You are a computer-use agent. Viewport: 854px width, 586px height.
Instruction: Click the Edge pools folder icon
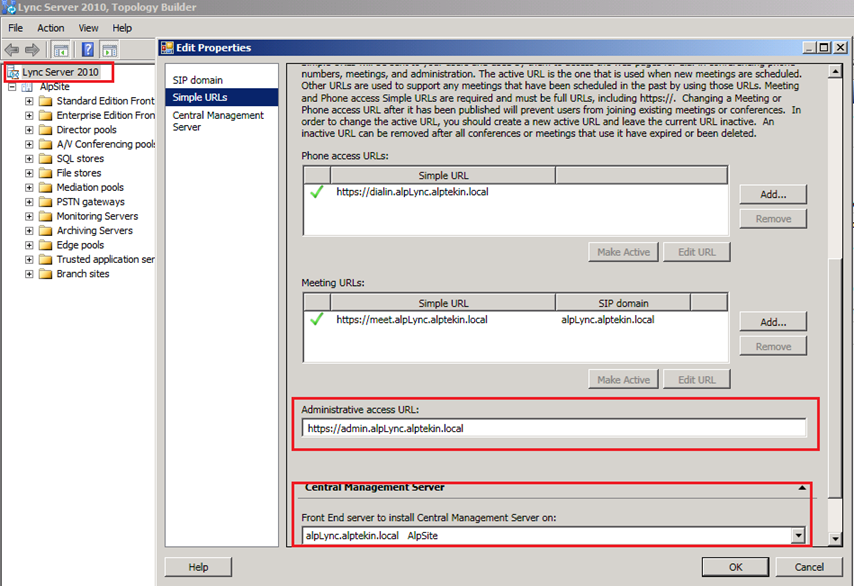tap(46, 245)
